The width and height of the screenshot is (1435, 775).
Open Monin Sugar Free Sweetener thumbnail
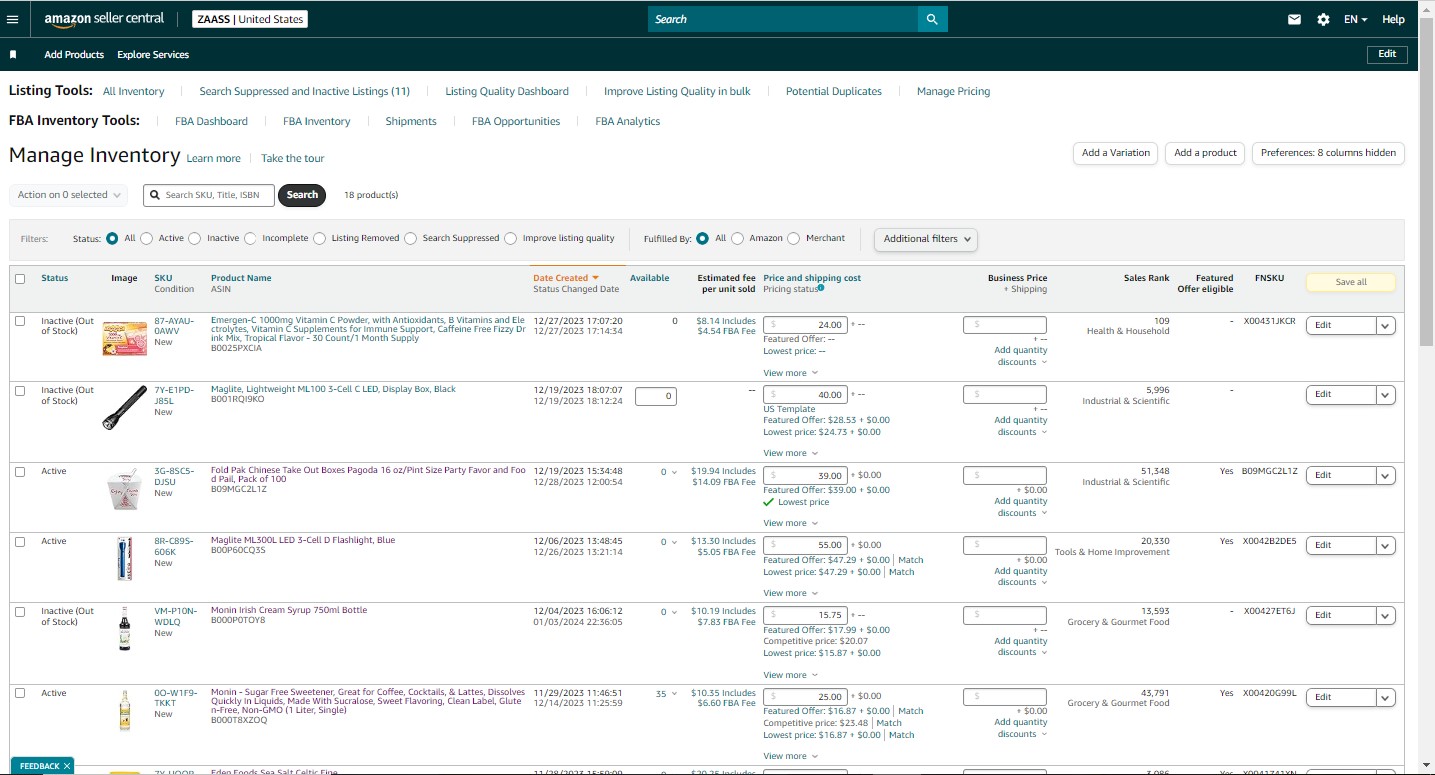coord(124,710)
